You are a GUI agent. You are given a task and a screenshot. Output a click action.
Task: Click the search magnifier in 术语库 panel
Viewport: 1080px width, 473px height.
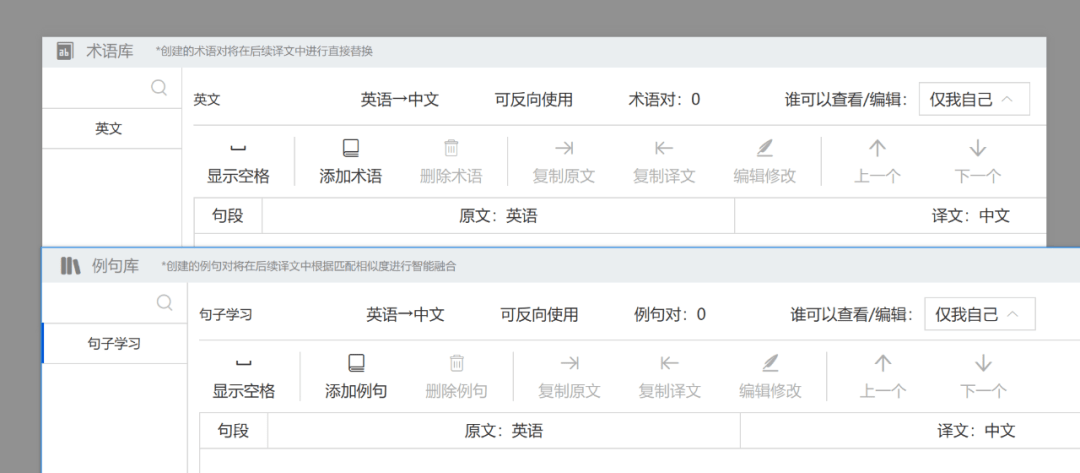coord(159,88)
